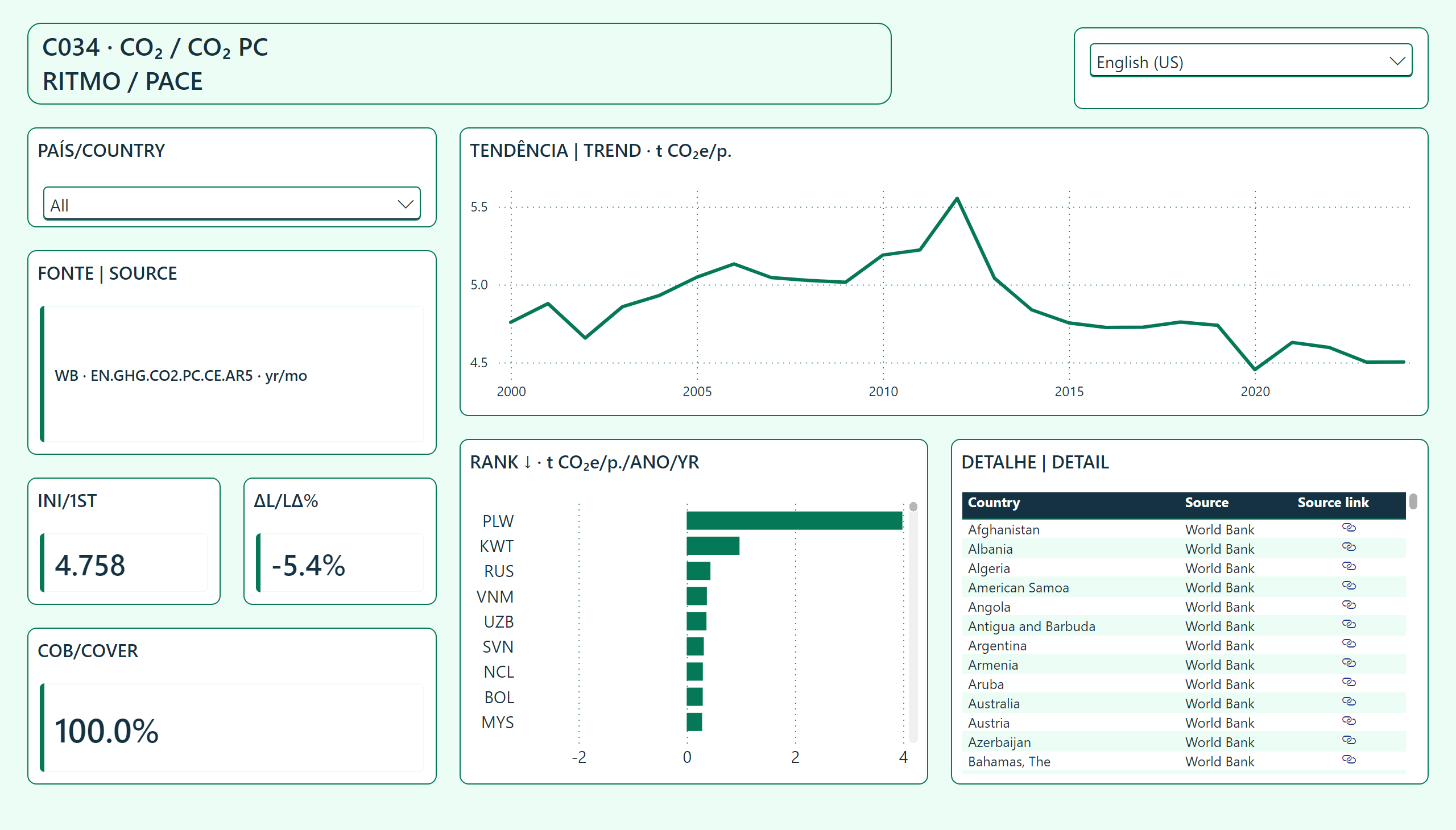
Task: Click the C034 · CO₂ / CO₂ PC title
Action: click(155, 48)
